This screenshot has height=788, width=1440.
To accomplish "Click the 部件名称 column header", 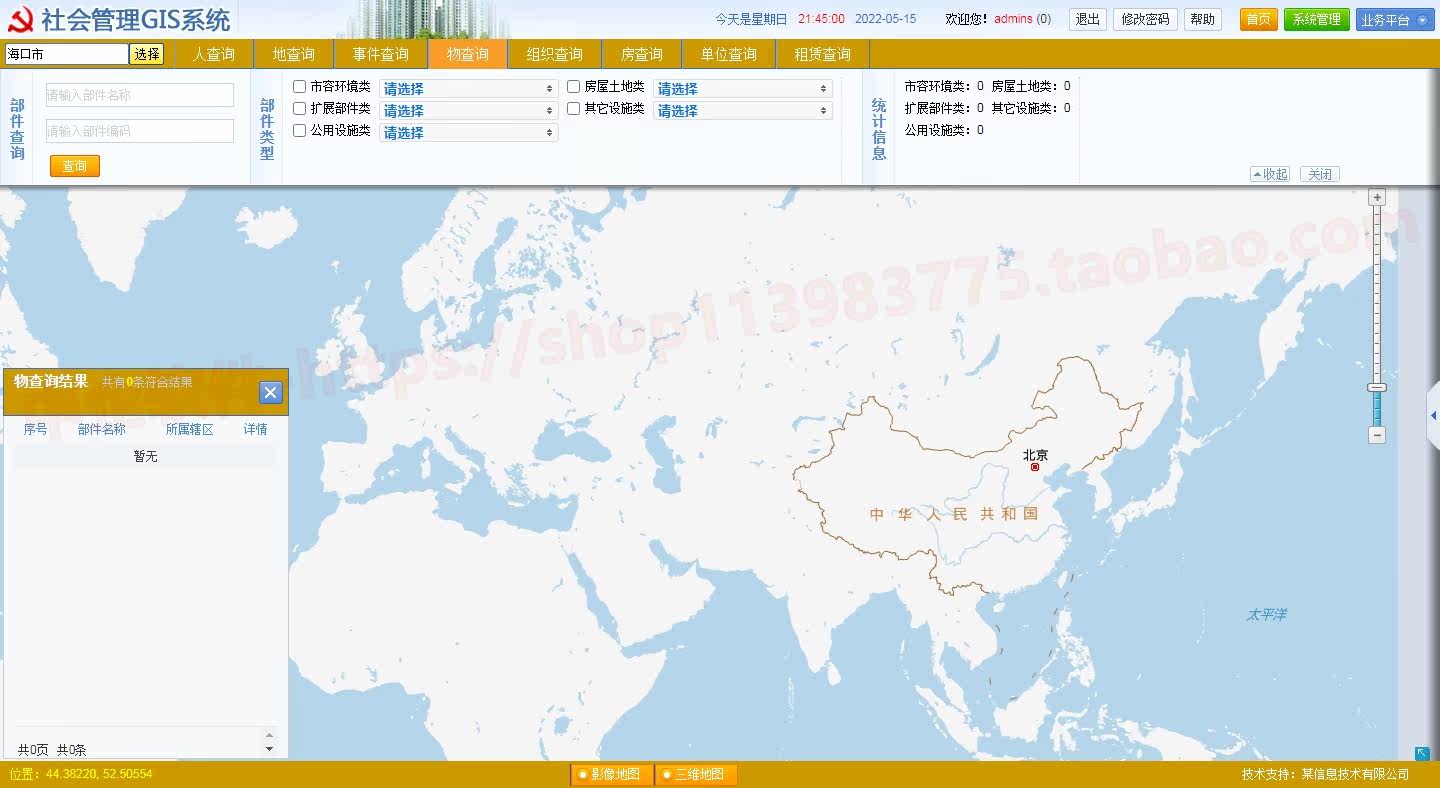I will click(x=102, y=429).
